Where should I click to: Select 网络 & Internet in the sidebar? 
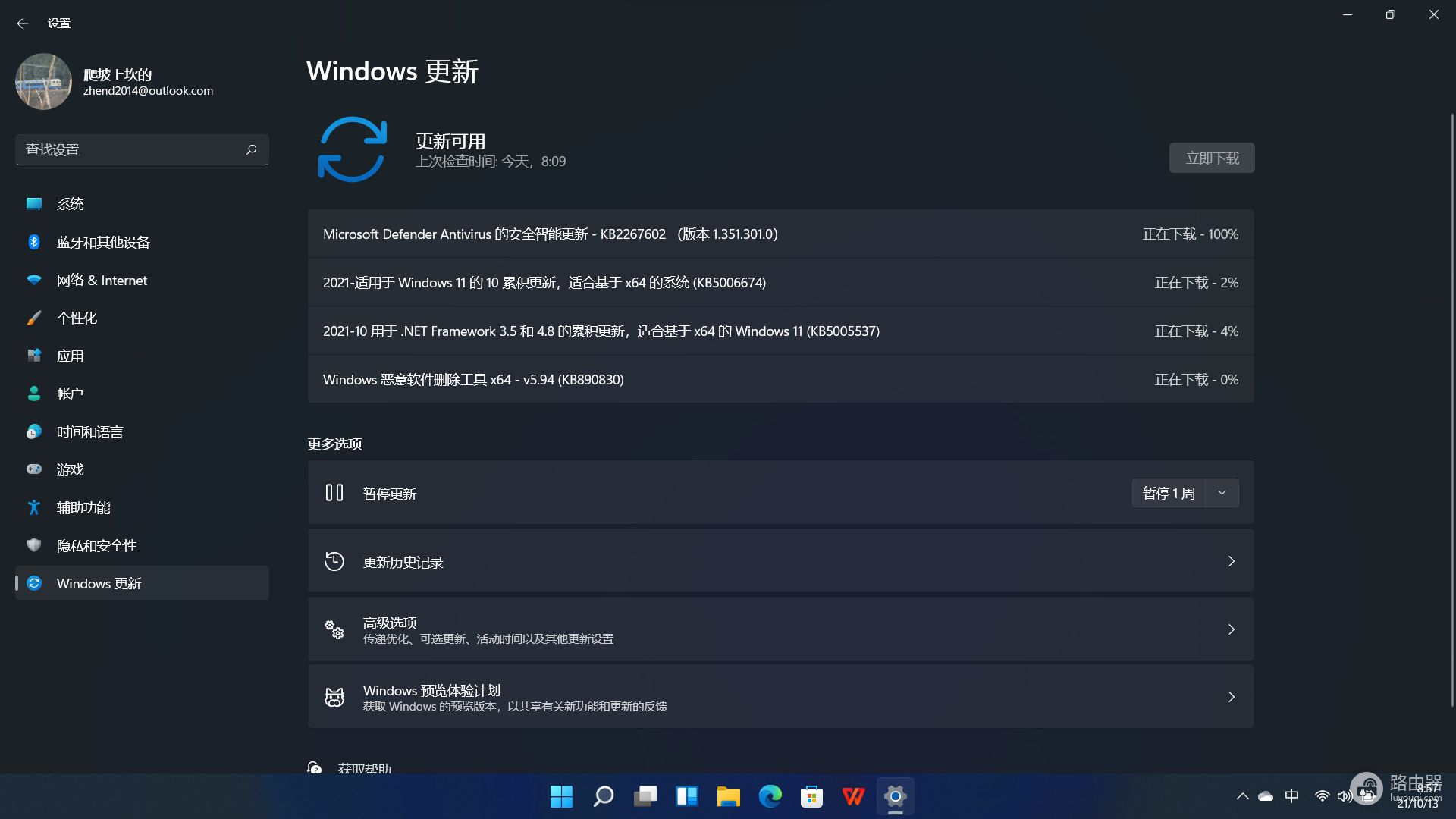142,280
